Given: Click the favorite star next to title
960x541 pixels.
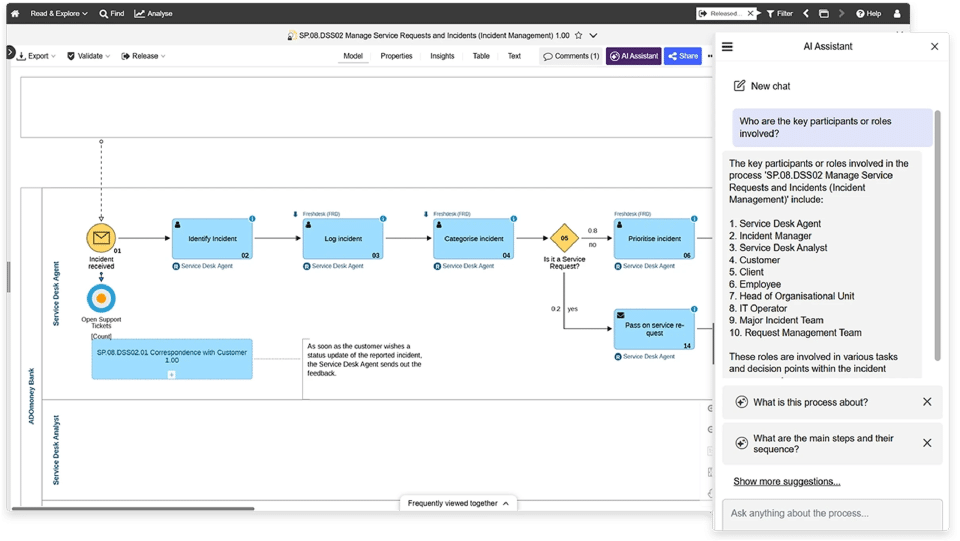Looking at the screenshot, I should [x=578, y=35].
